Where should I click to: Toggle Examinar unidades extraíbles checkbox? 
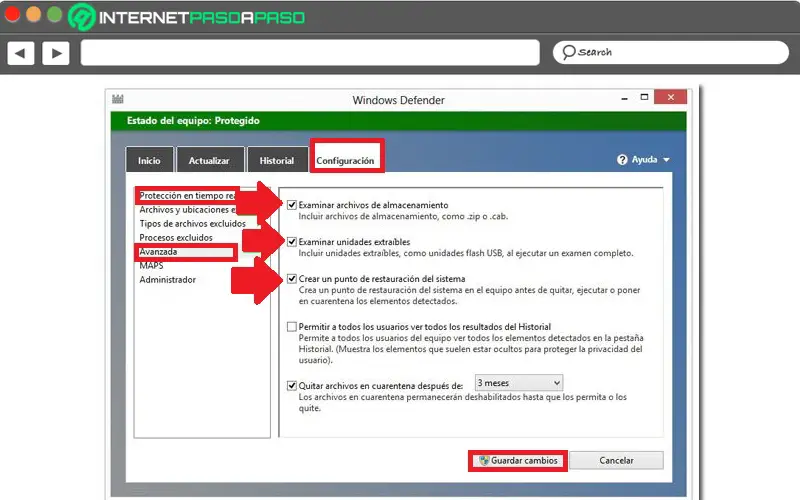292,242
